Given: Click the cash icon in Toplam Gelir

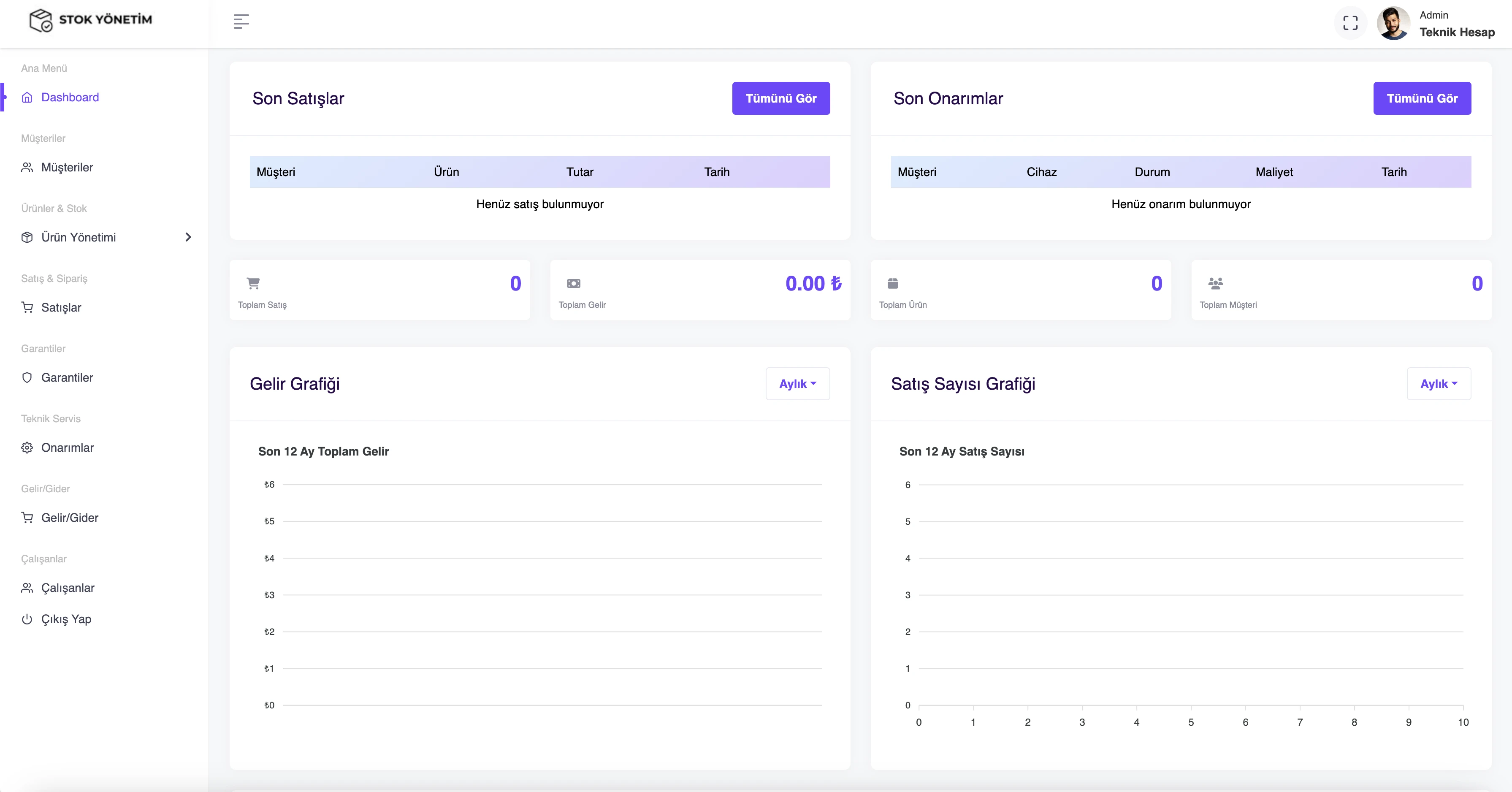Looking at the screenshot, I should (574, 284).
